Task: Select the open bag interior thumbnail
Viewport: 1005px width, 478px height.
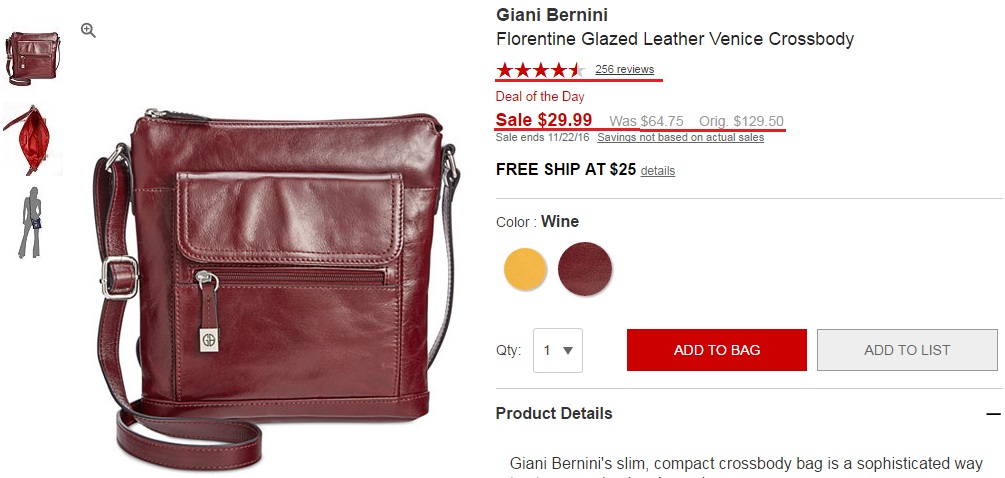Action: (32, 139)
